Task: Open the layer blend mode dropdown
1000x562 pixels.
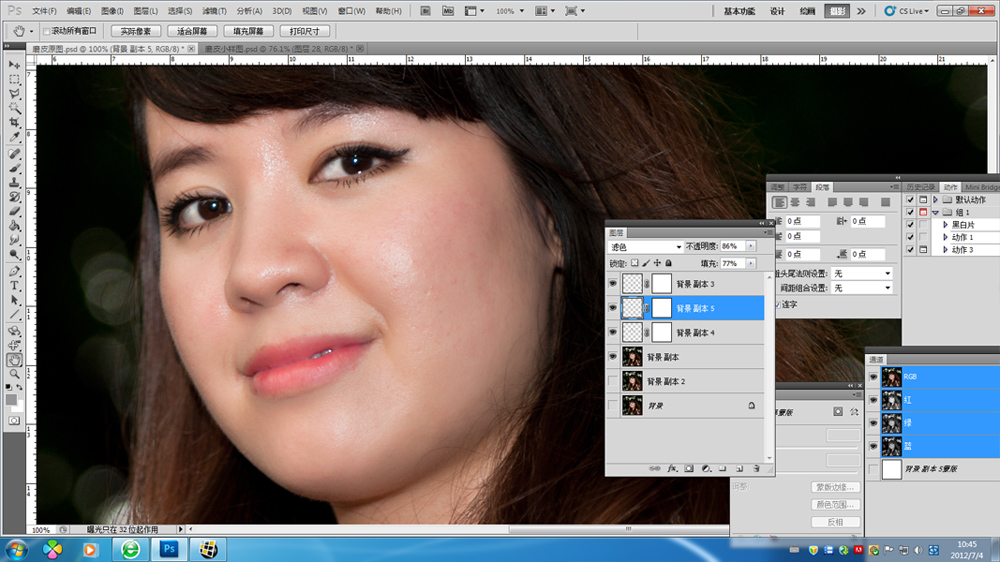Action: pos(646,246)
